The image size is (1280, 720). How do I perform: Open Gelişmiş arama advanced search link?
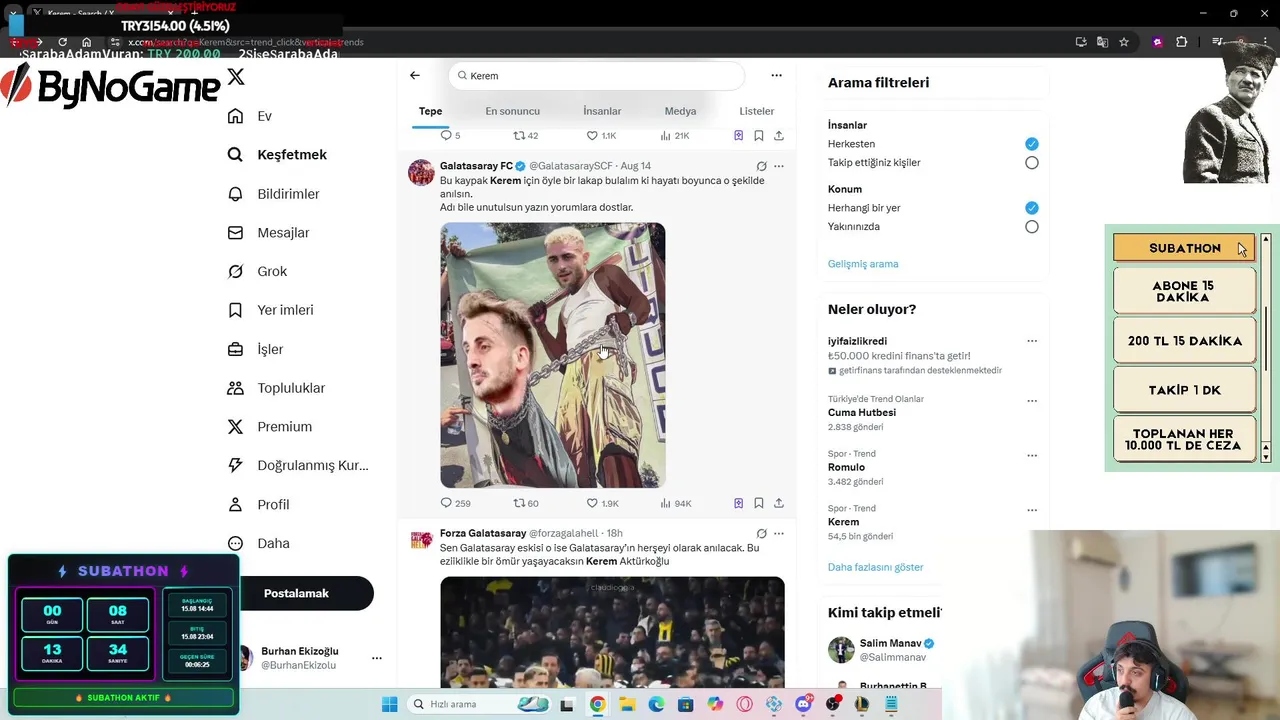pyautogui.click(x=863, y=264)
